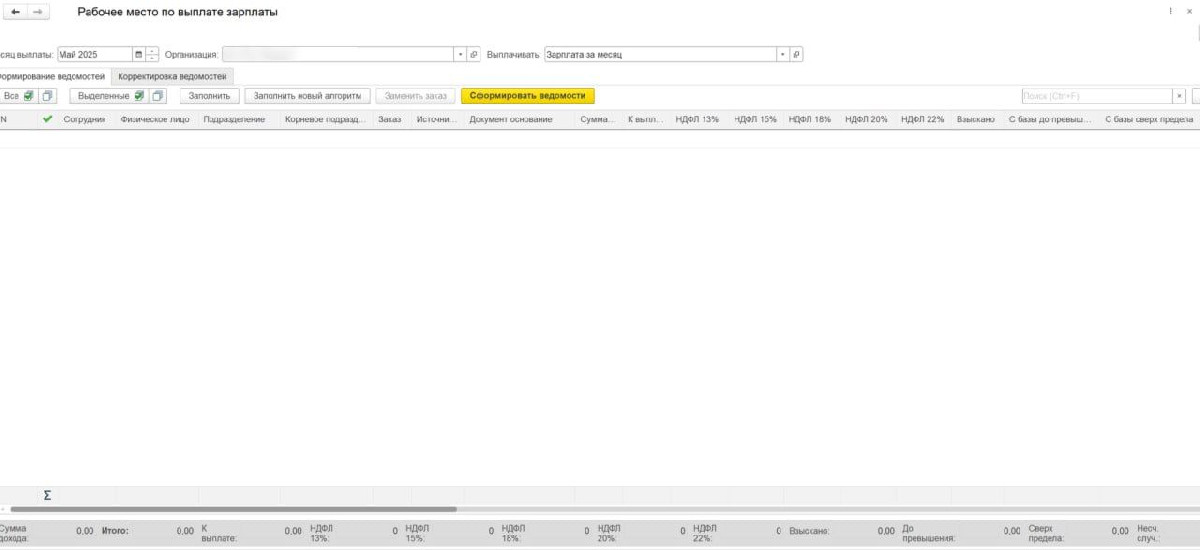This screenshot has height=550, width=1200.
Task: Sort by the 'Сумма...' column header
Action: (598, 119)
